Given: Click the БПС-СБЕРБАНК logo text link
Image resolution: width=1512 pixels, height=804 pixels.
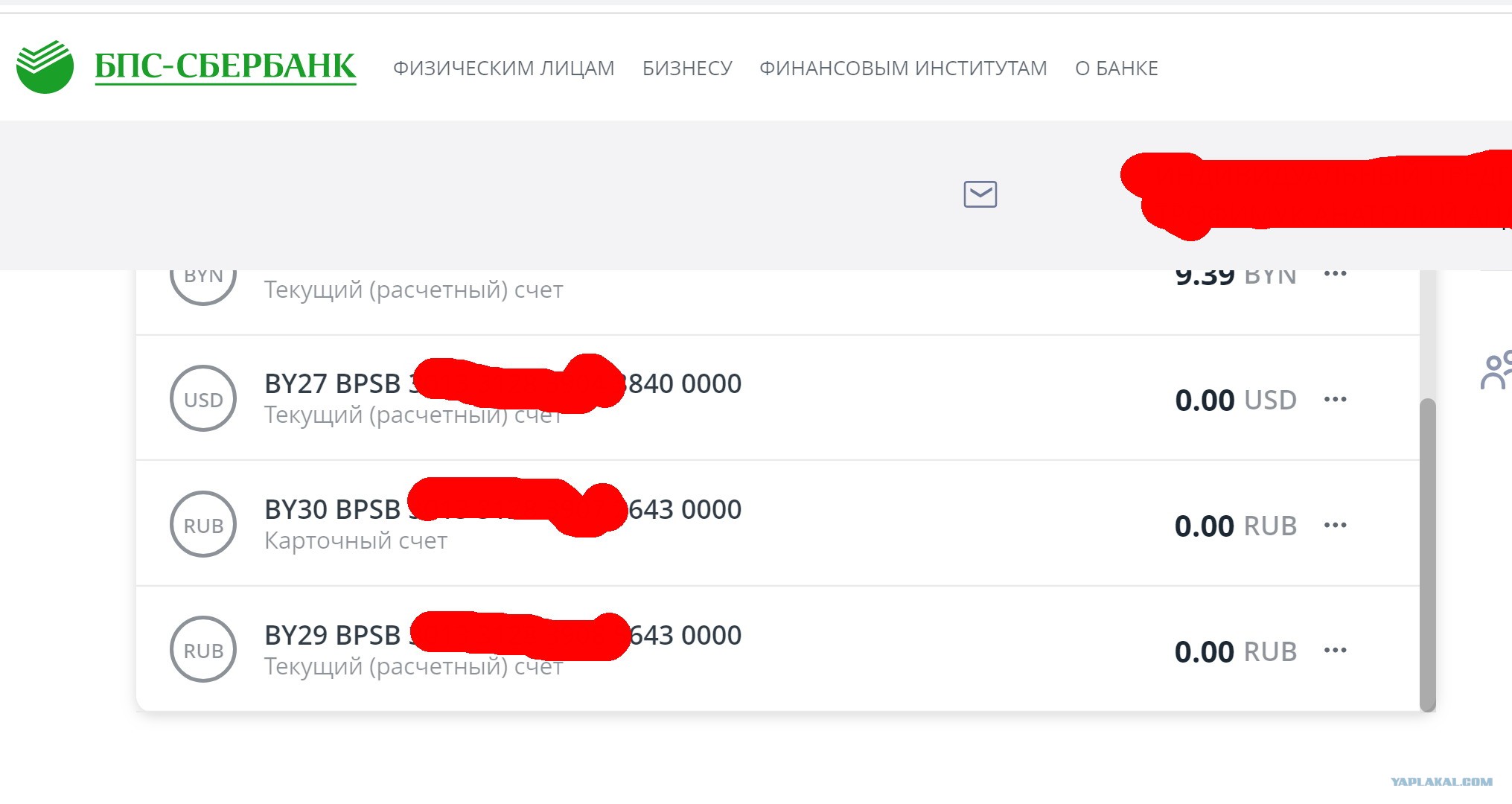Looking at the screenshot, I should pos(225,67).
